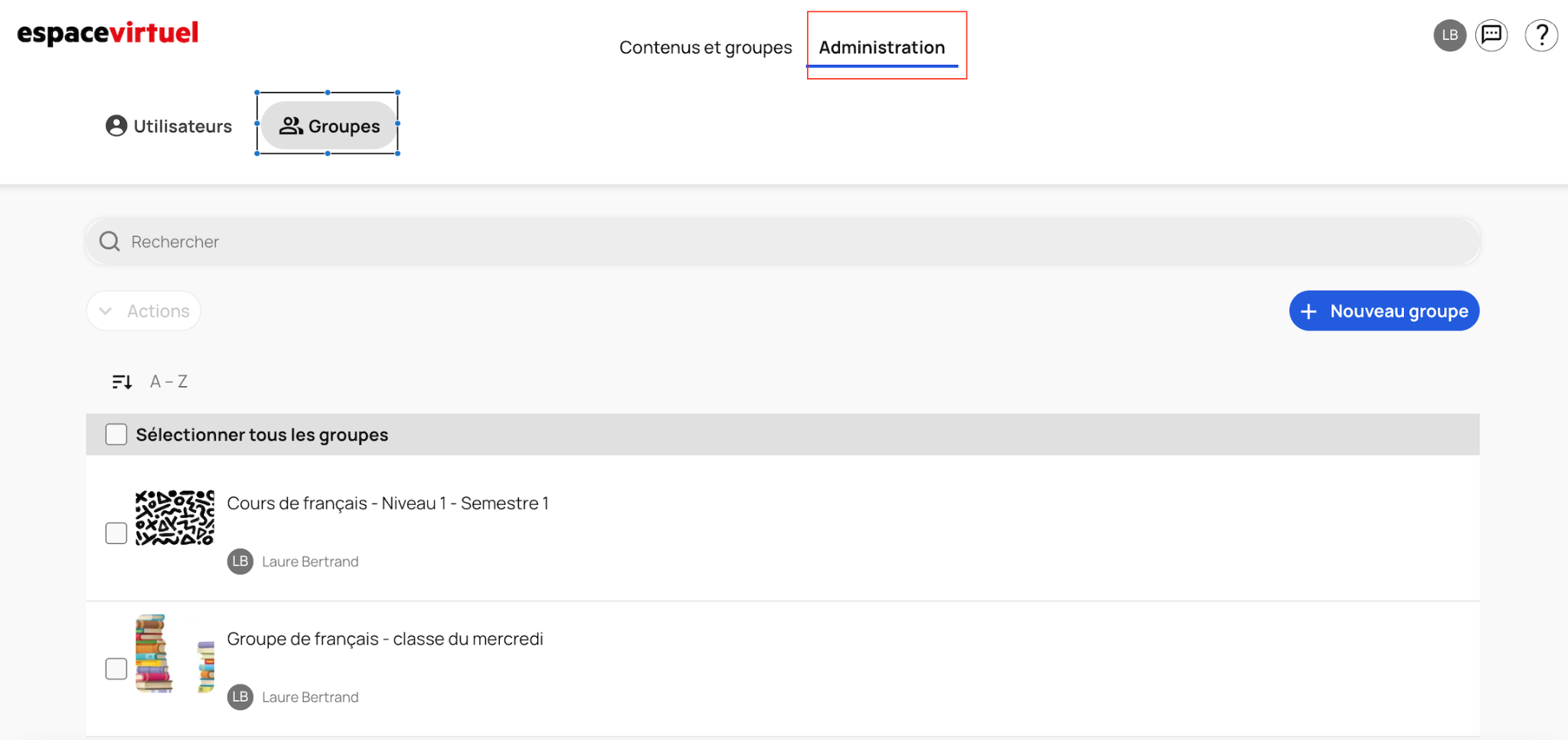The width and height of the screenshot is (1568, 740).
Task: Check Sélectionner tous les groupes
Action: click(116, 435)
